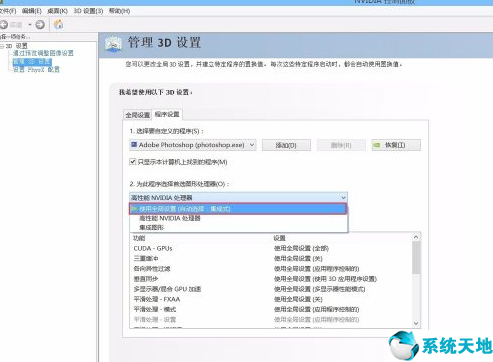The height and width of the screenshot is (362, 493).
Task: Open the 3D 设置(3) menu
Action: (88, 11)
